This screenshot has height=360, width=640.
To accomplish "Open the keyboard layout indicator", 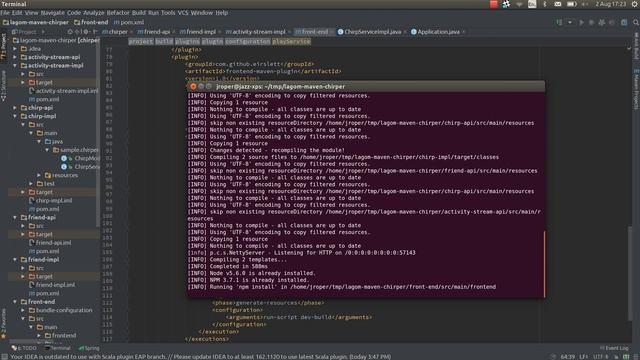I will point(532,4).
